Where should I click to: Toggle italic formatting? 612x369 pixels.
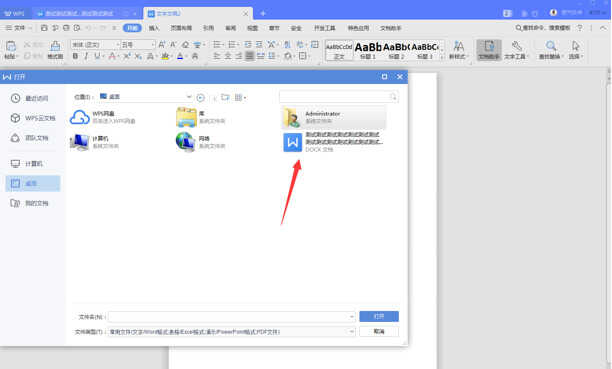pyautogui.click(x=86, y=56)
